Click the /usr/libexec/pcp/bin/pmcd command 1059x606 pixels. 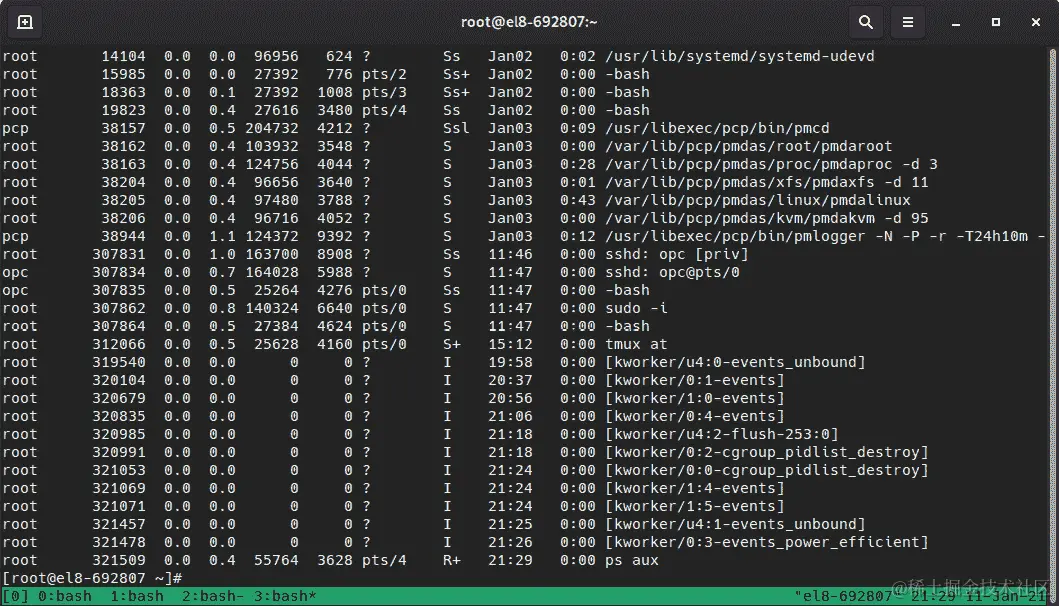(x=717, y=128)
